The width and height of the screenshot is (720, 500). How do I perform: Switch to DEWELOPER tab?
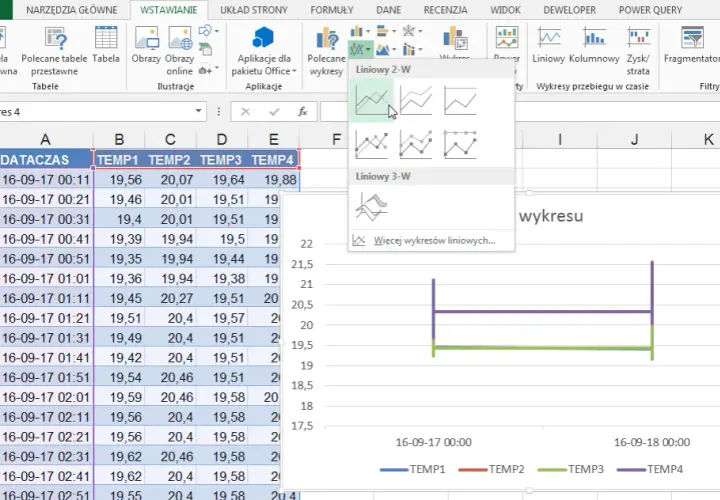569,10
